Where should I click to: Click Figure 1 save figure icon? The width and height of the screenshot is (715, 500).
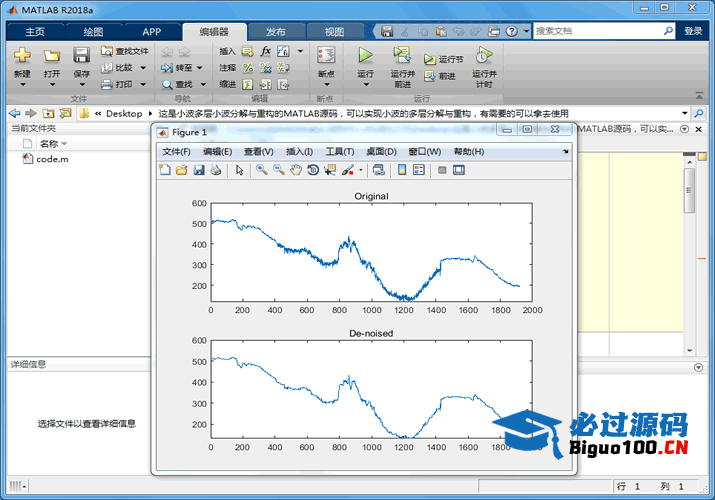(199, 170)
